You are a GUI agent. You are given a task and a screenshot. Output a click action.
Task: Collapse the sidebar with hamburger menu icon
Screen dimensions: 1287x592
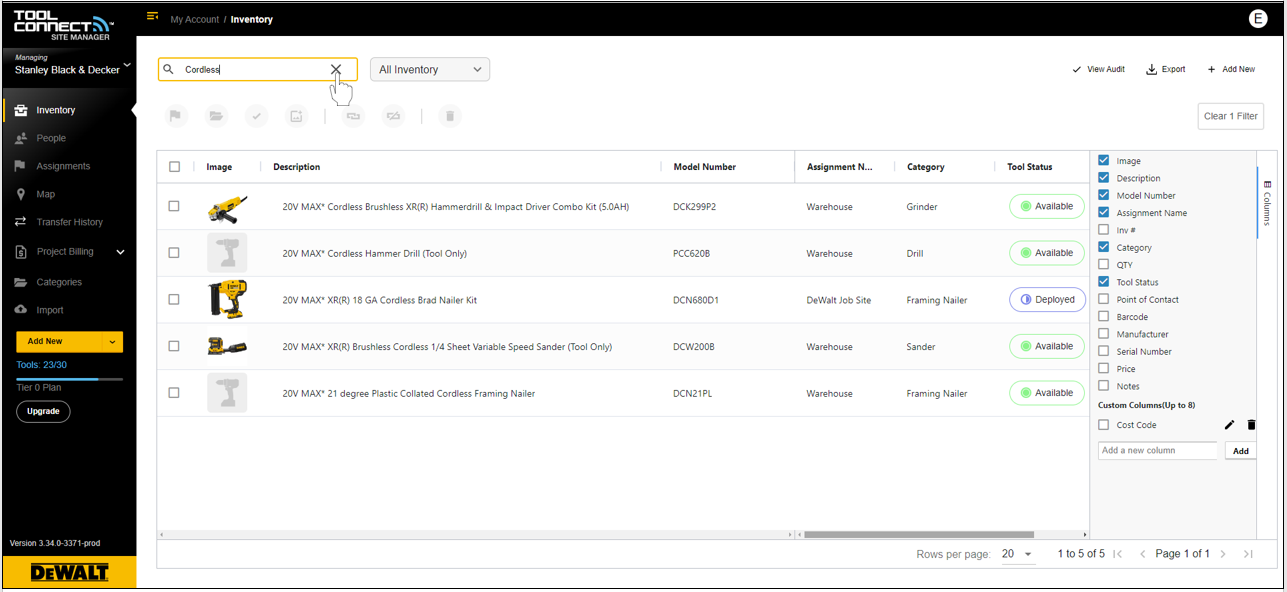[x=153, y=16]
